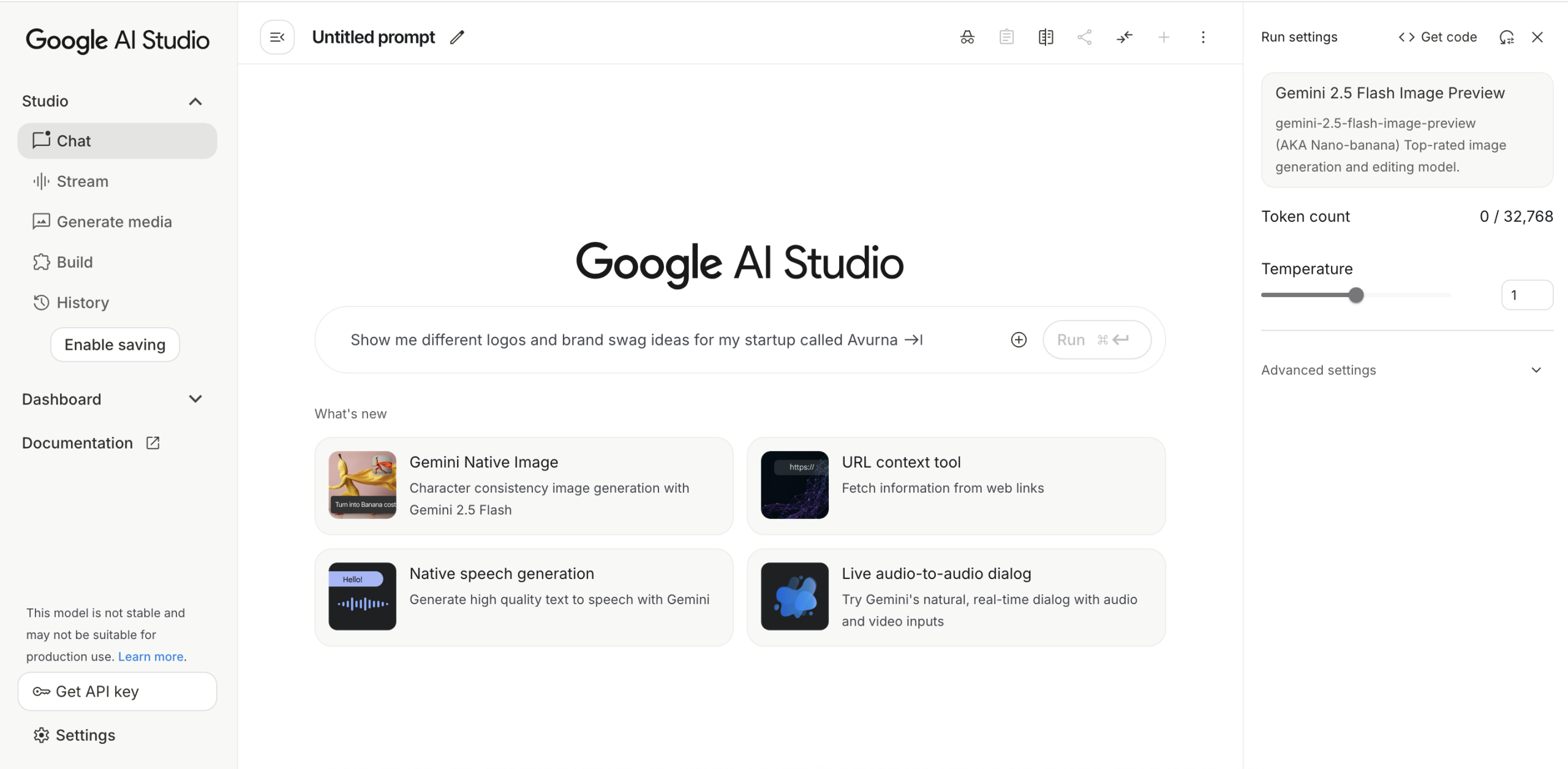Screen dimensions: 1568x769
Task: Edit the Untitled prompt title pencil icon
Action: point(457,37)
